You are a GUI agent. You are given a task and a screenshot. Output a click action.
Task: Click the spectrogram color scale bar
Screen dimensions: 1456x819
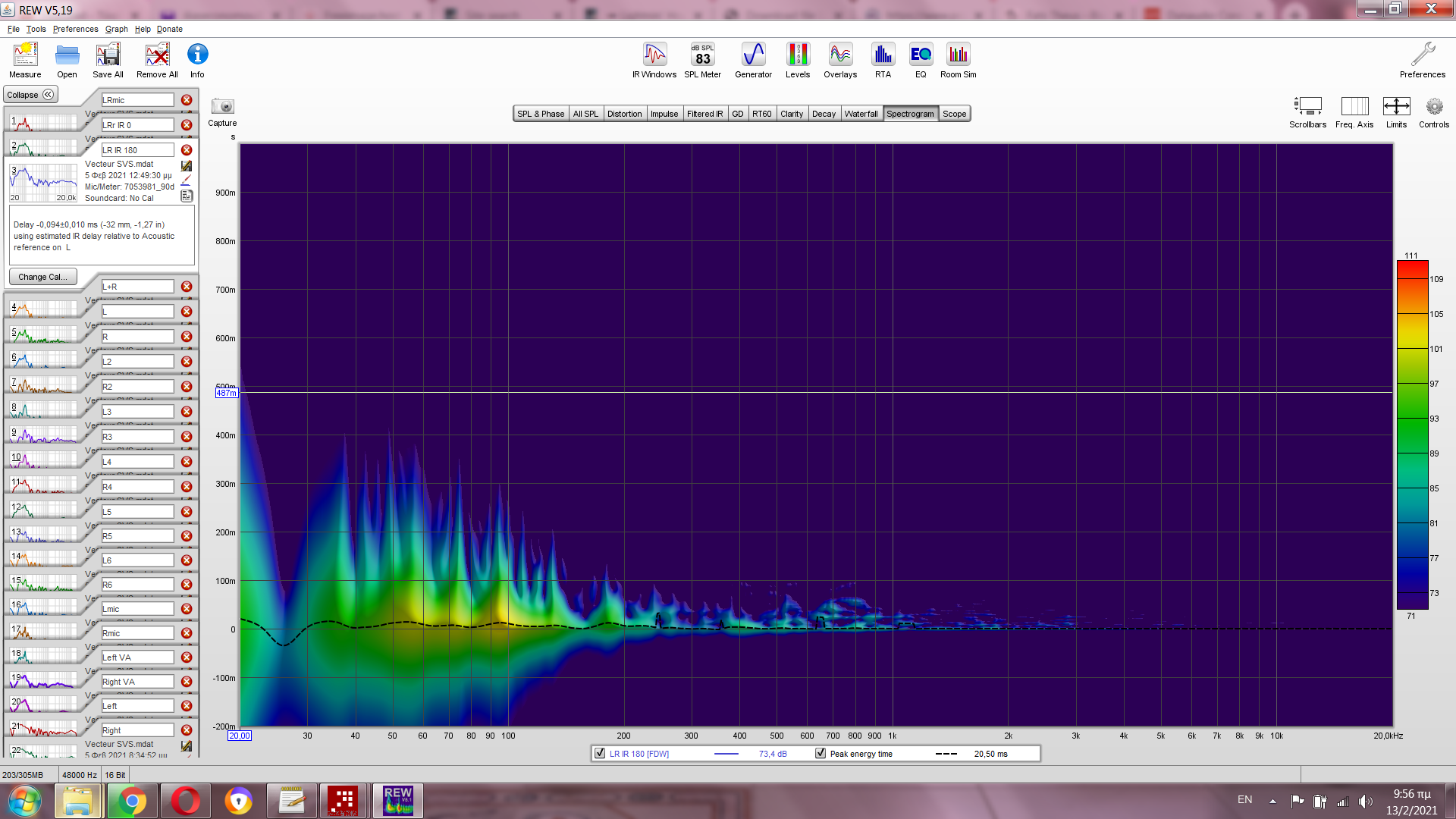tap(1412, 435)
